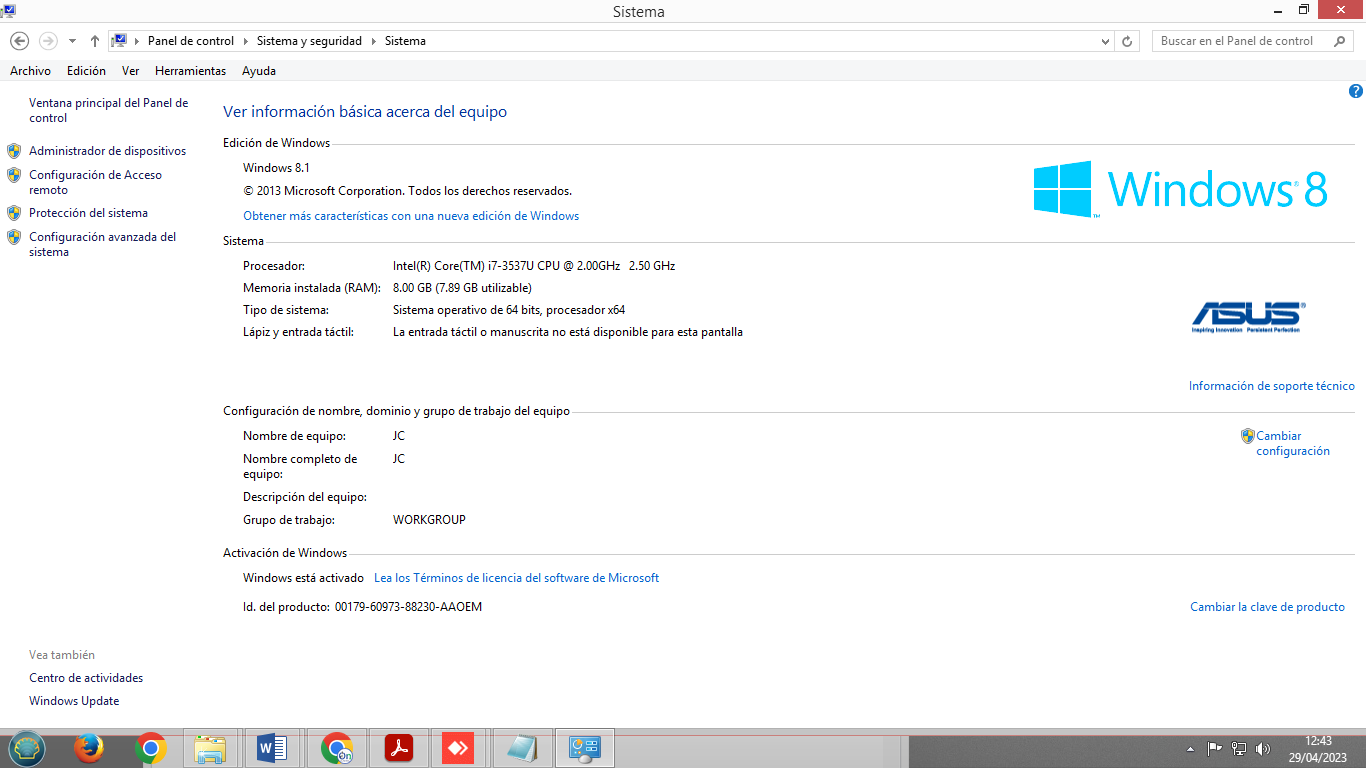Open File Explorer from the taskbar
1366x768 pixels.
210,748
